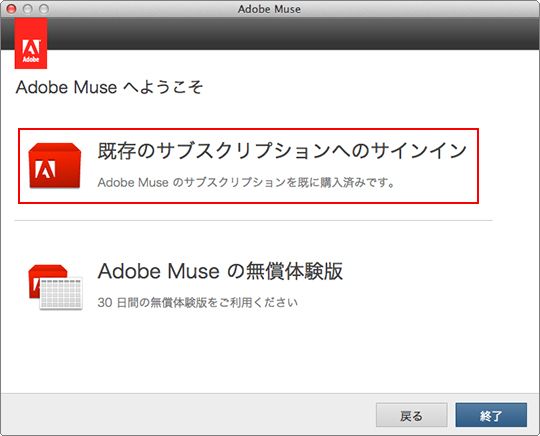
Task: Click 30 日間の無償体験版をご利用ください text
Action: pyautogui.click(x=198, y=302)
